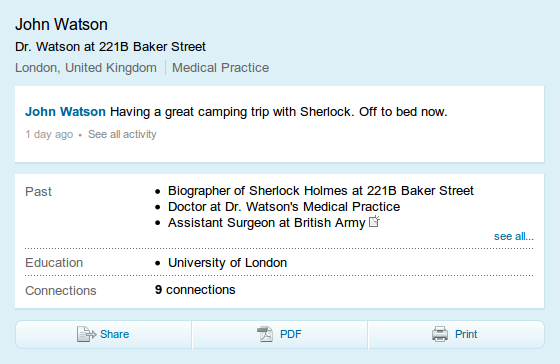Screen dimensions: 560x364
Task: Click Biographer of Sherlock Holmes position
Action: pyautogui.click(x=321, y=191)
